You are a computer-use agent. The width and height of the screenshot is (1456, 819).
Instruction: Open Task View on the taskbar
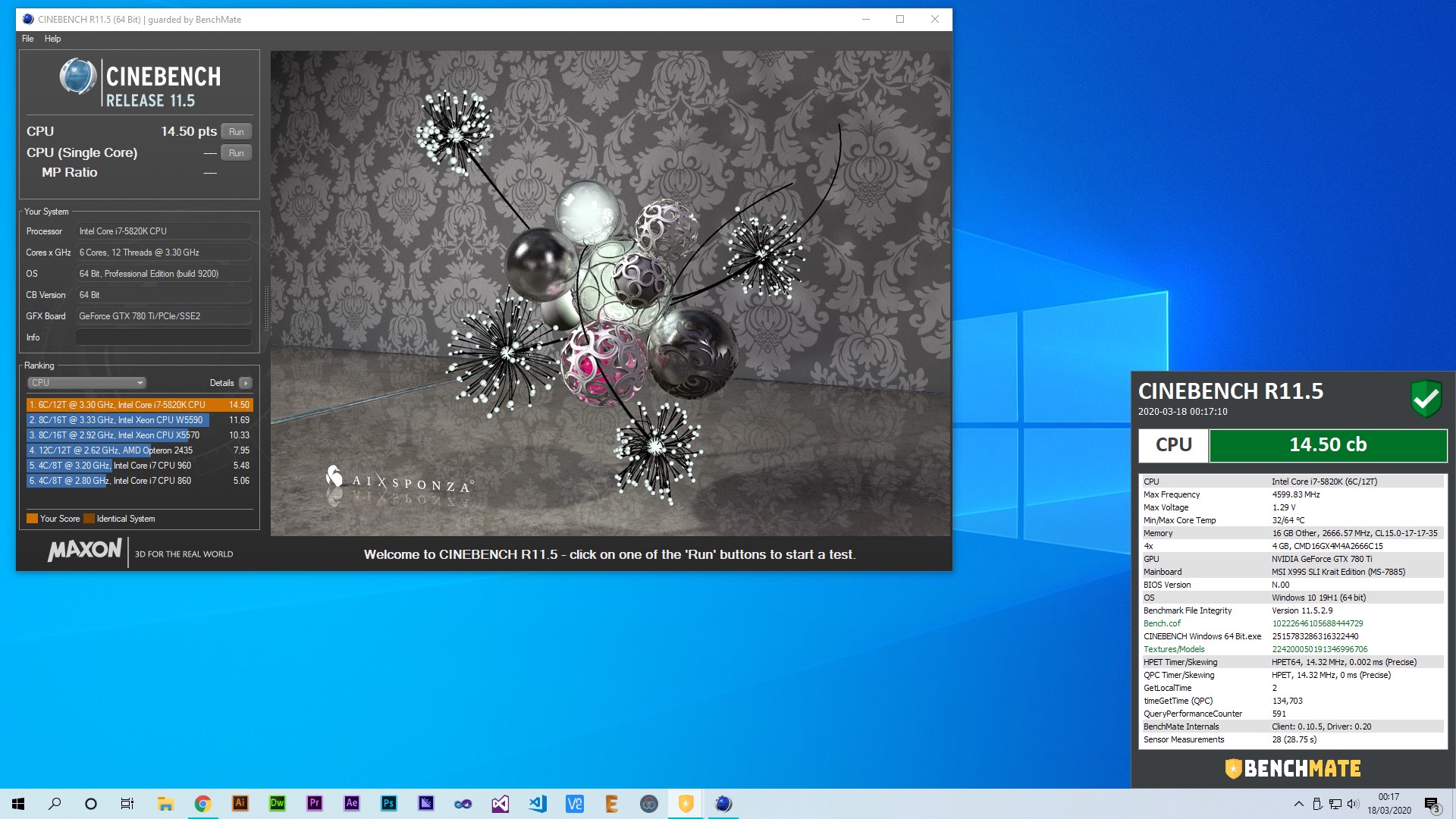[x=127, y=803]
